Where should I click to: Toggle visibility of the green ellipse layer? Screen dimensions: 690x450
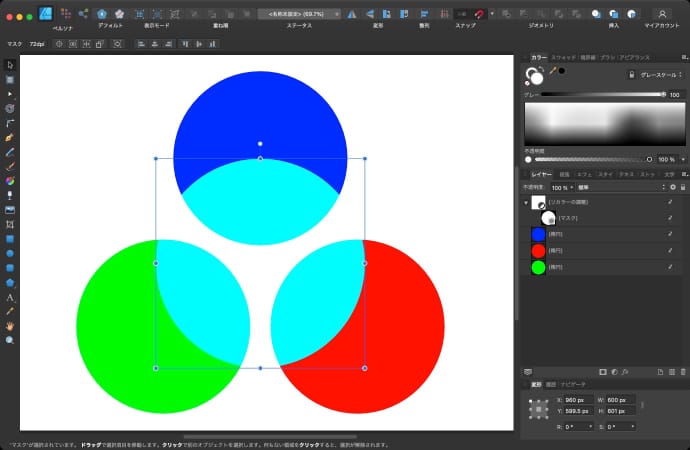668,267
